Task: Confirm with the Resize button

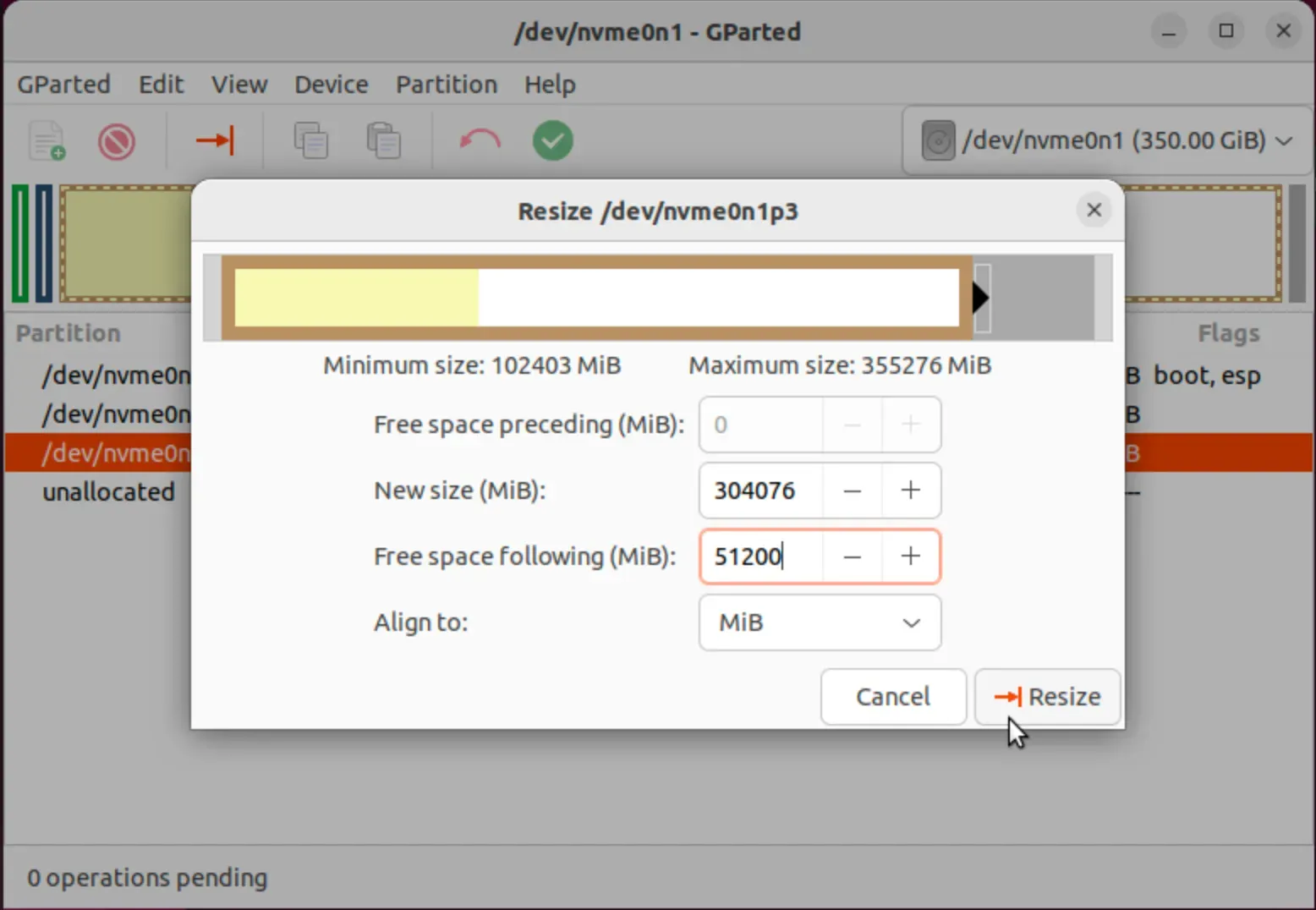Action: pos(1048,697)
